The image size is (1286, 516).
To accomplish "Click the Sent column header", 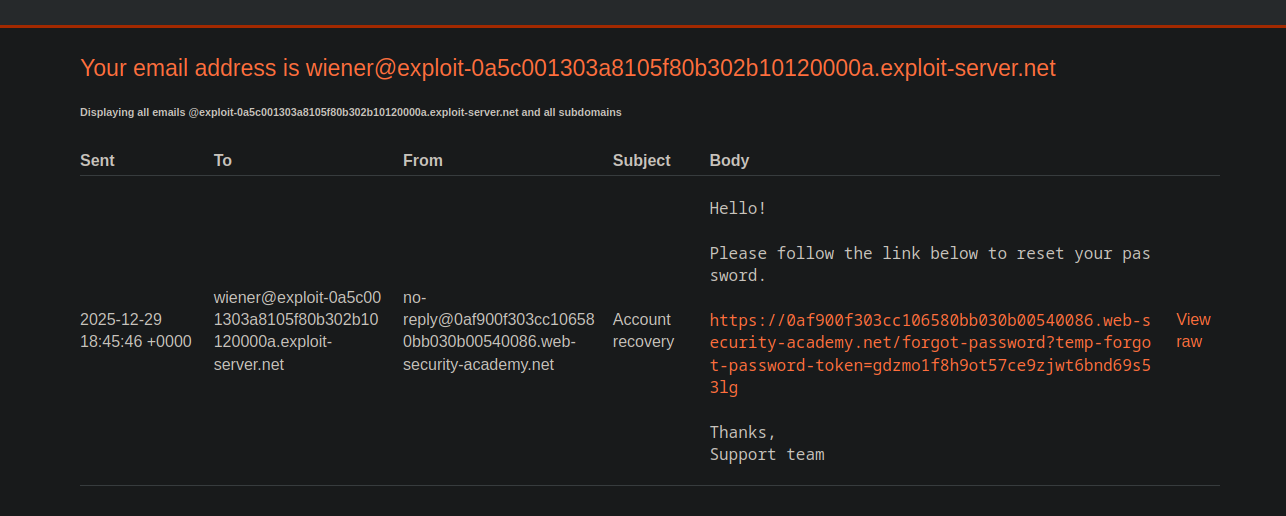I will pos(97,160).
